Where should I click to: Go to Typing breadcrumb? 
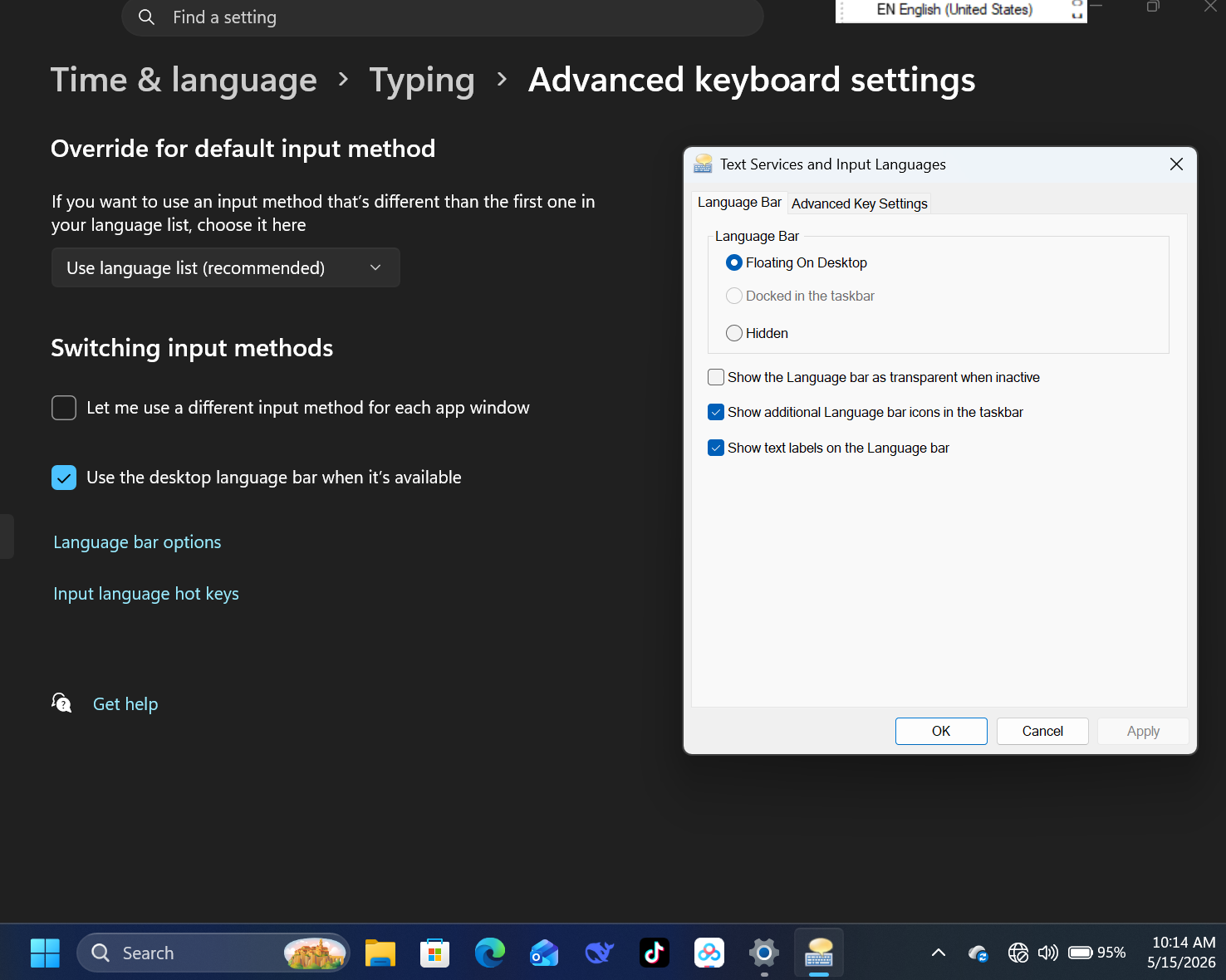(422, 80)
